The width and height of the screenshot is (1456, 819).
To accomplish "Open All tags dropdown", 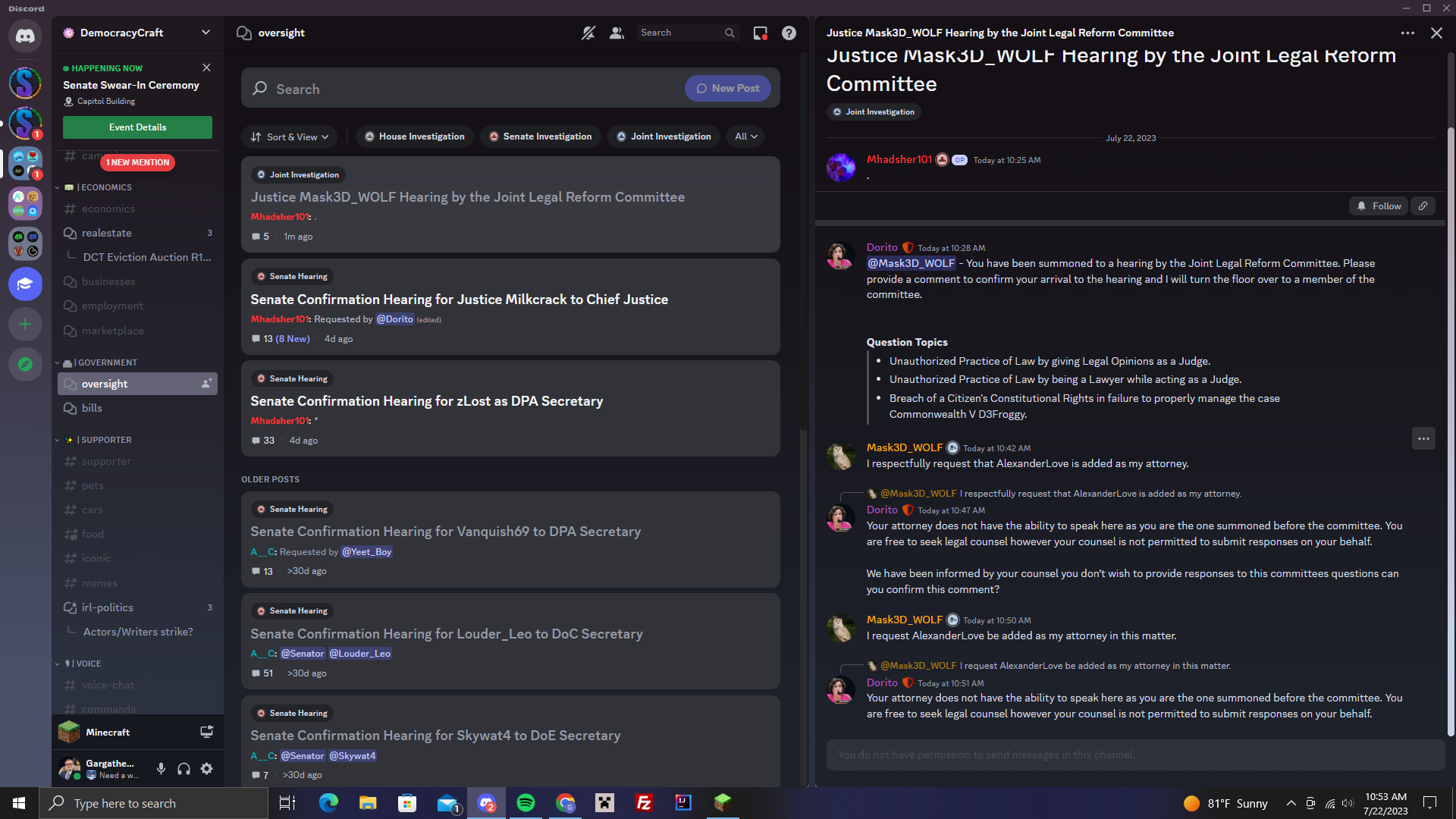I will 745,136.
